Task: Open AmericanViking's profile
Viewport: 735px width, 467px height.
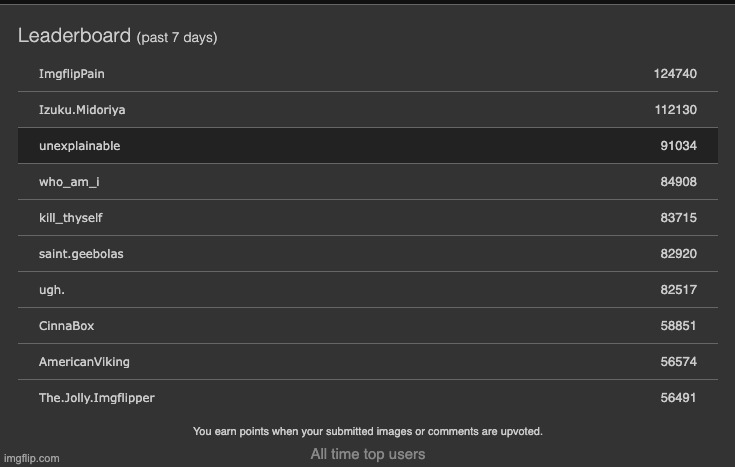Action: click(84, 362)
